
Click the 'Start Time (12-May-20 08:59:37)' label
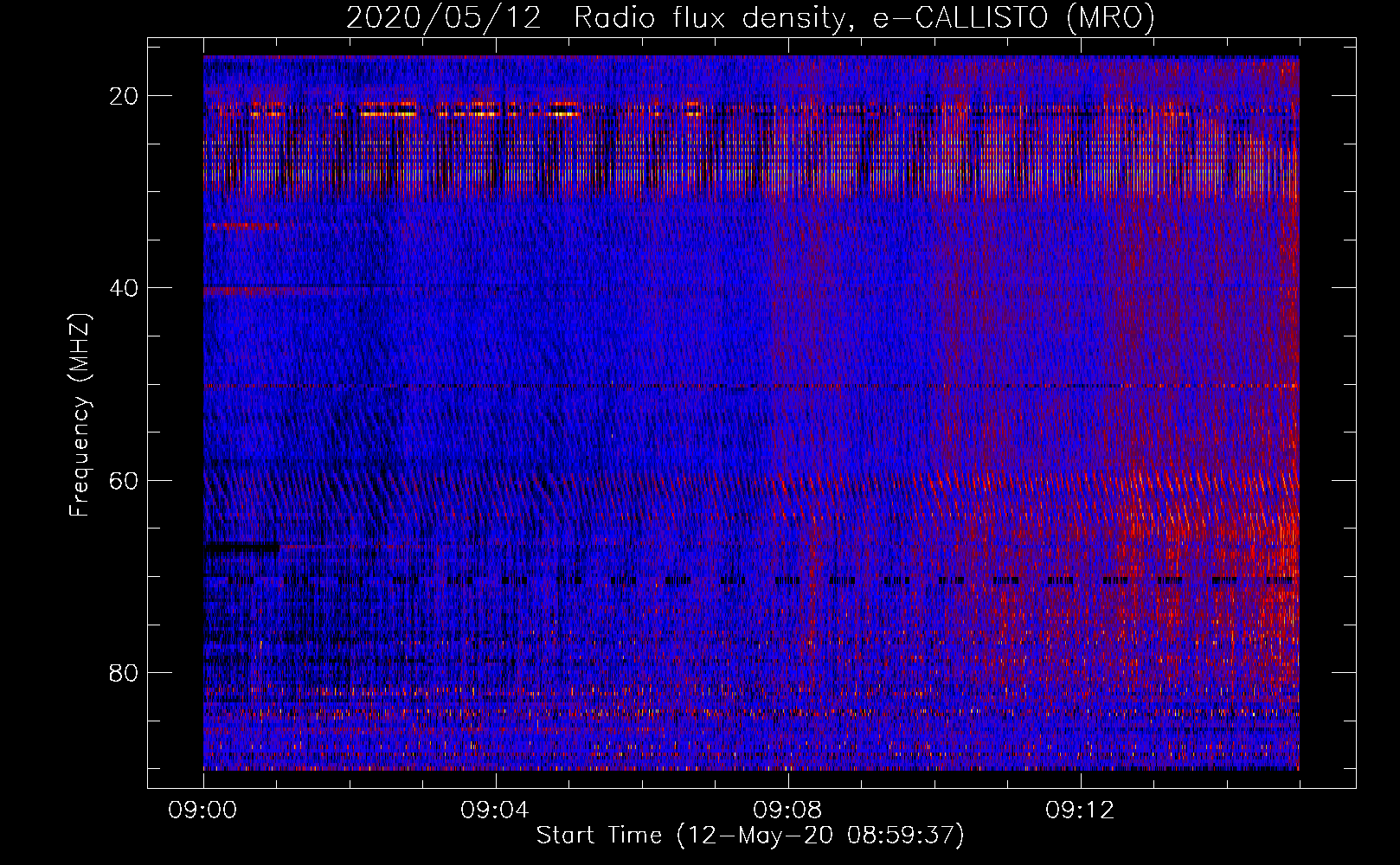tap(750, 836)
